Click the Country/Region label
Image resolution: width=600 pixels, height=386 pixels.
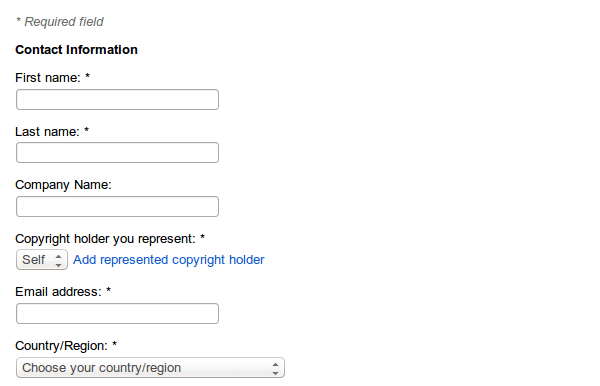tap(62, 346)
